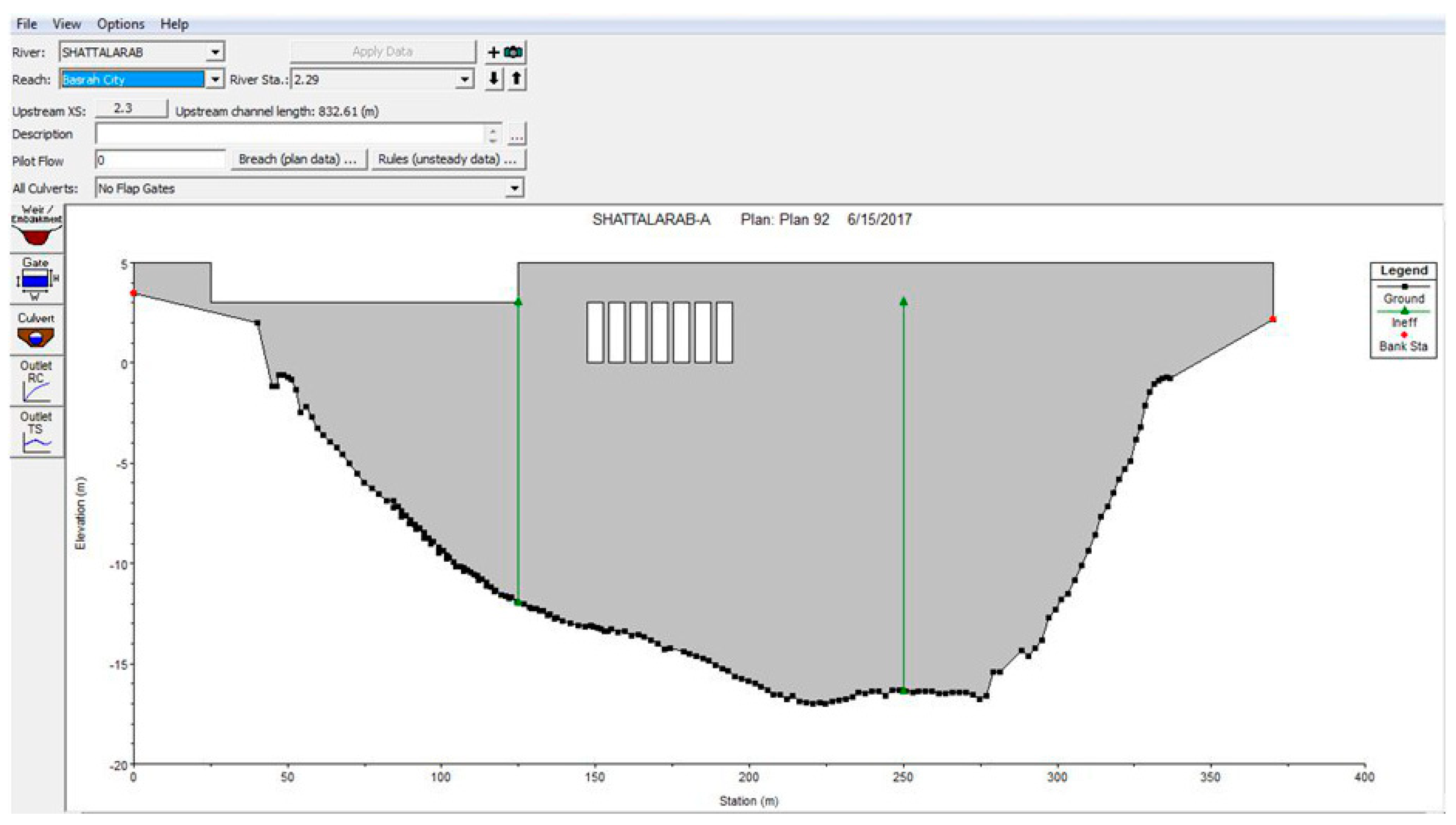Move to downstream station with down arrow
Screen dimensions: 1456x825
click(x=494, y=79)
